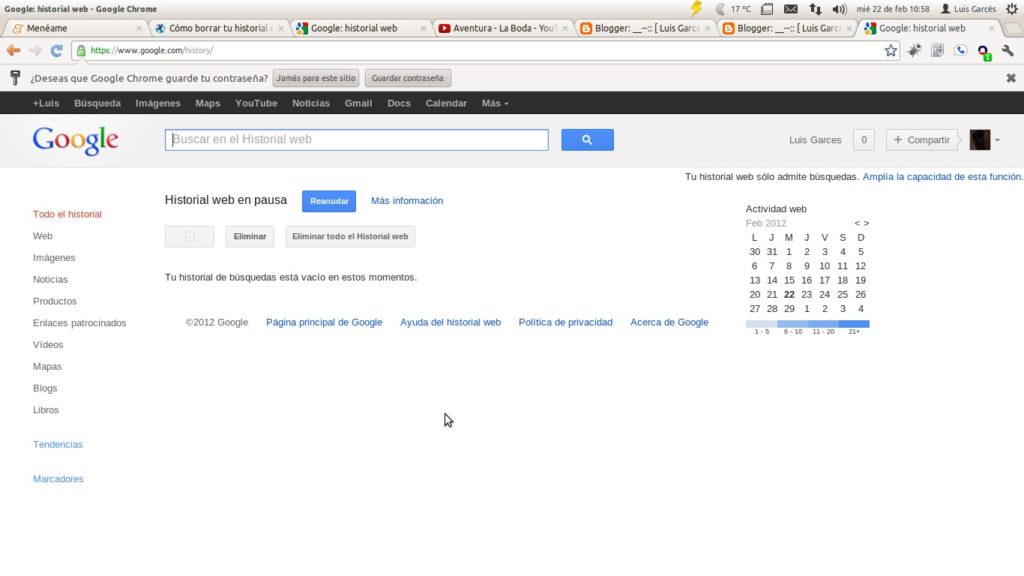Click the first extension icon after the star
The image size is (1024, 576).
pos(914,50)
